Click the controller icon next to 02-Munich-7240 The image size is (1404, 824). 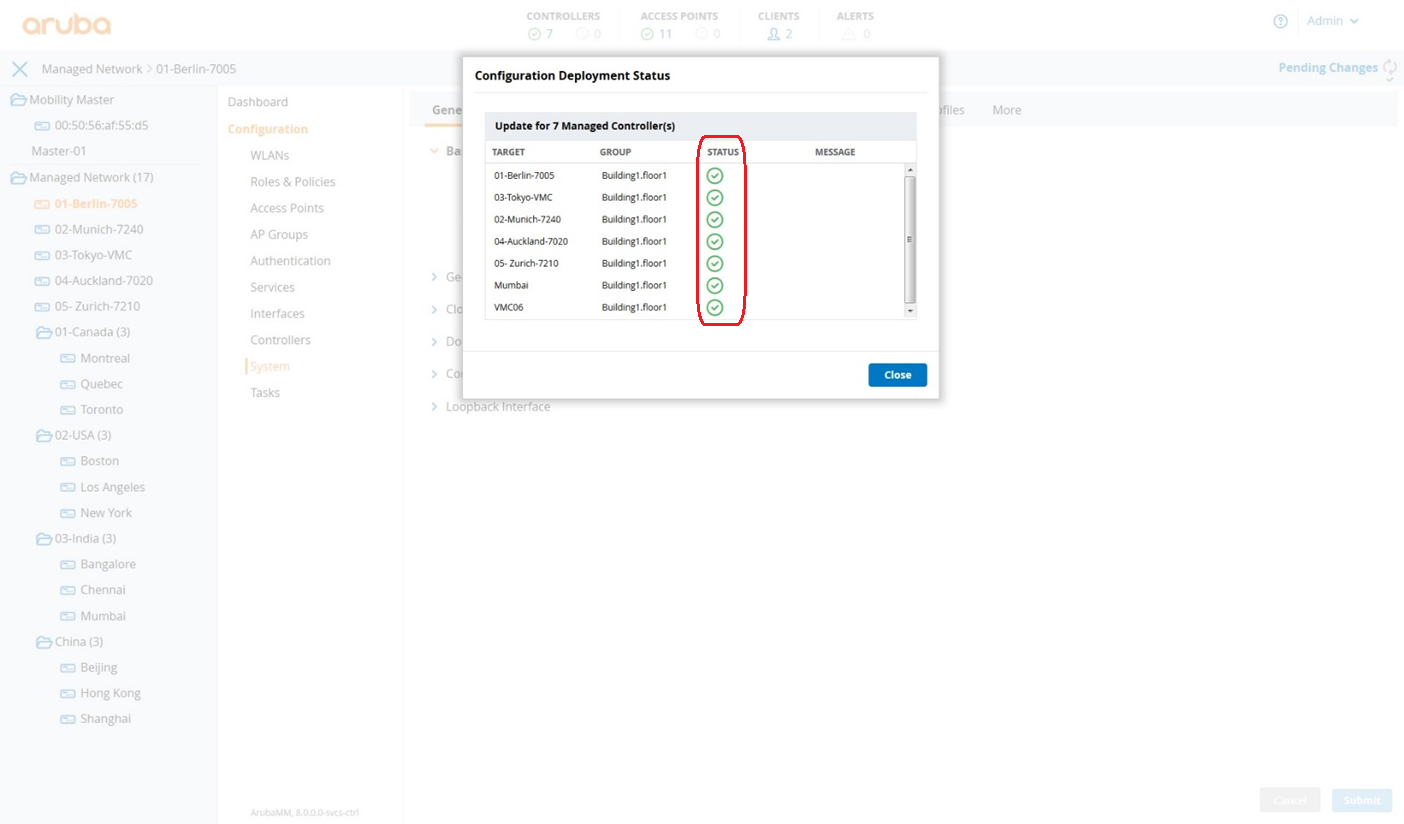42,229
